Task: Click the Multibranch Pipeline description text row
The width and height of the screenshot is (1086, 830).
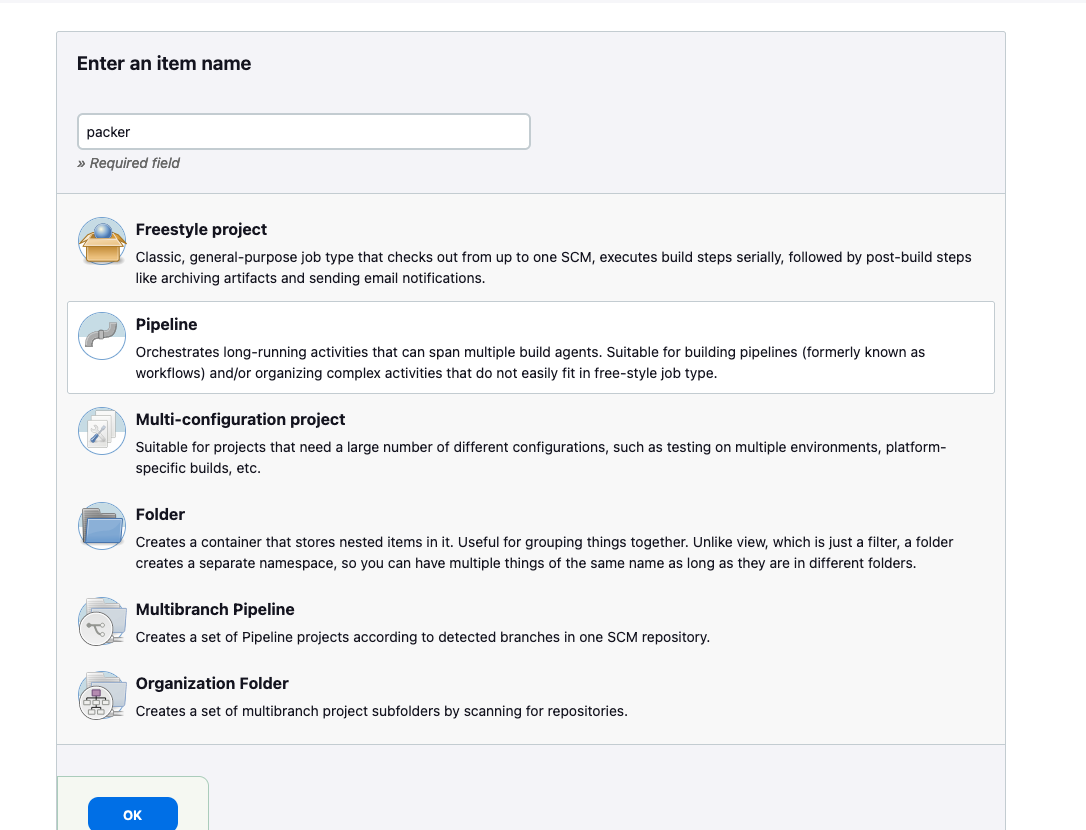Action: click(x=422, y=637)
